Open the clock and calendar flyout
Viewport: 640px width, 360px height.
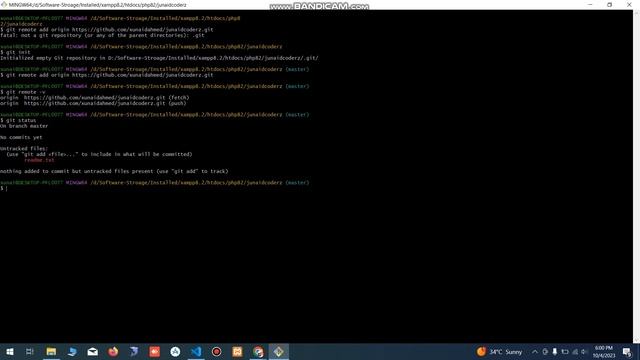click(604, 351)
